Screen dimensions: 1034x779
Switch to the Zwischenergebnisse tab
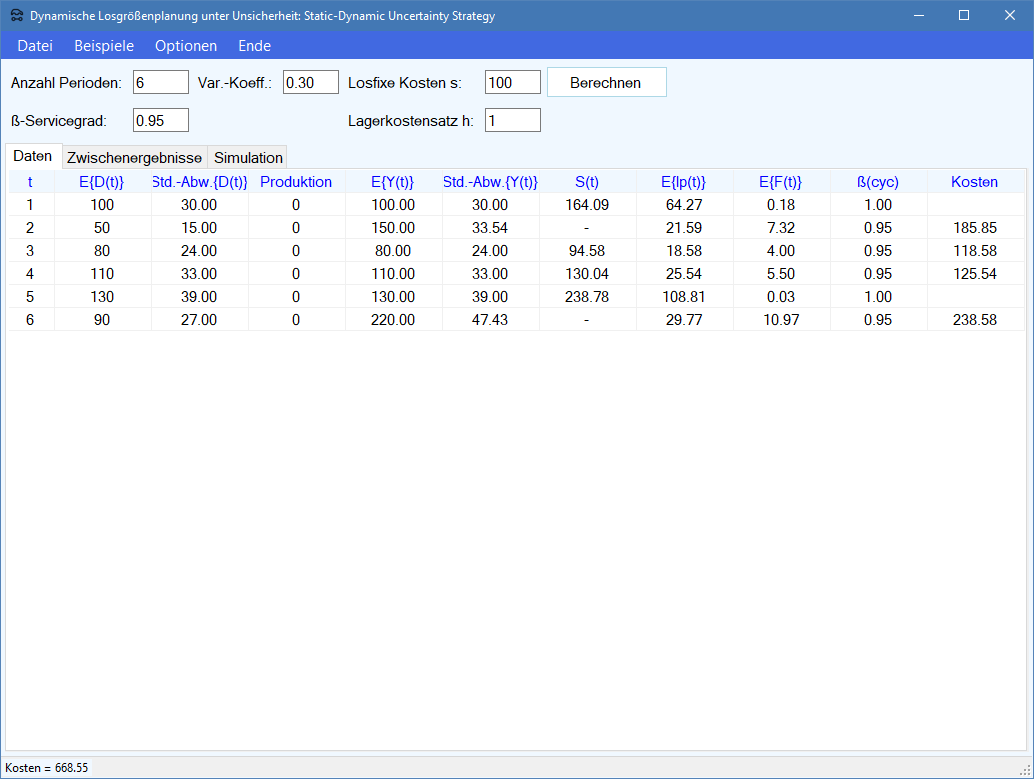pos(134,158)
